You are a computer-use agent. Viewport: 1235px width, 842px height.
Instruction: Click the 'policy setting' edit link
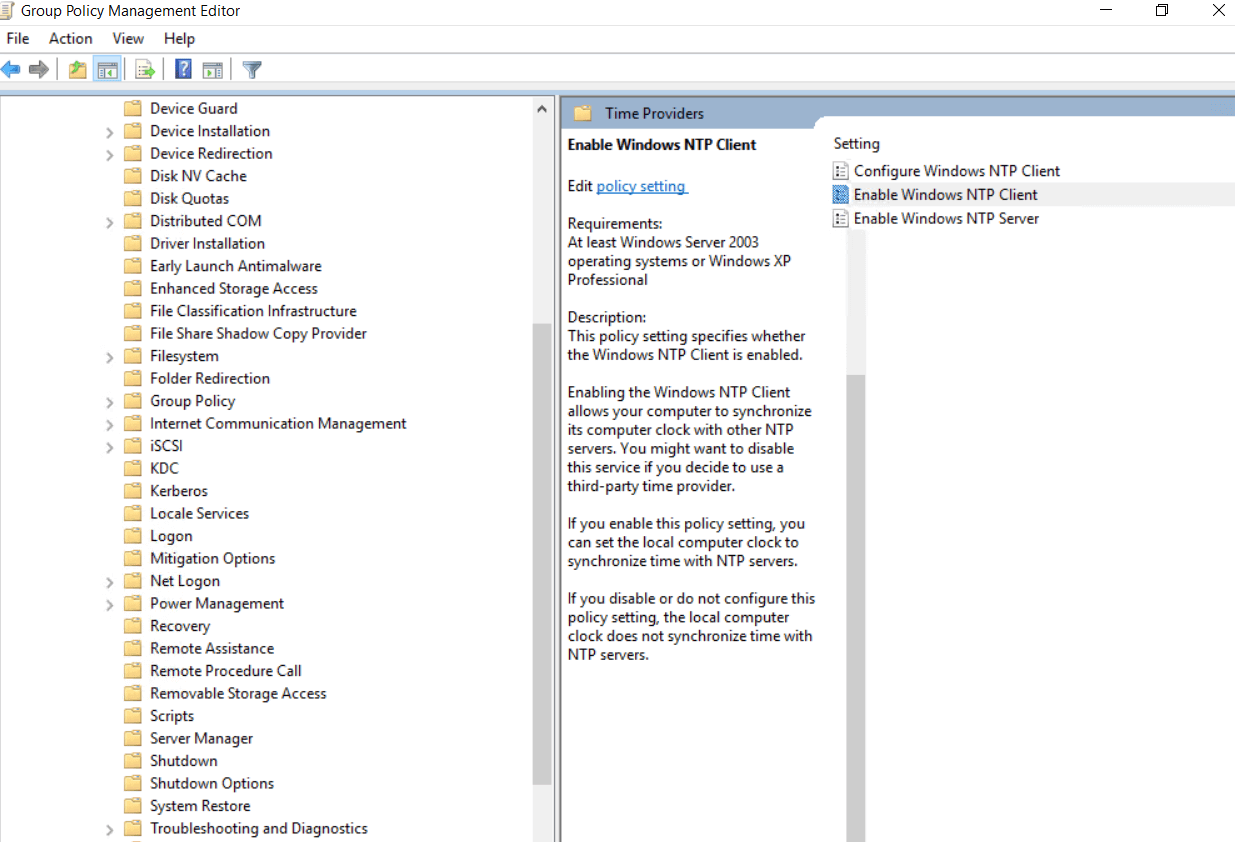point(641,186)
